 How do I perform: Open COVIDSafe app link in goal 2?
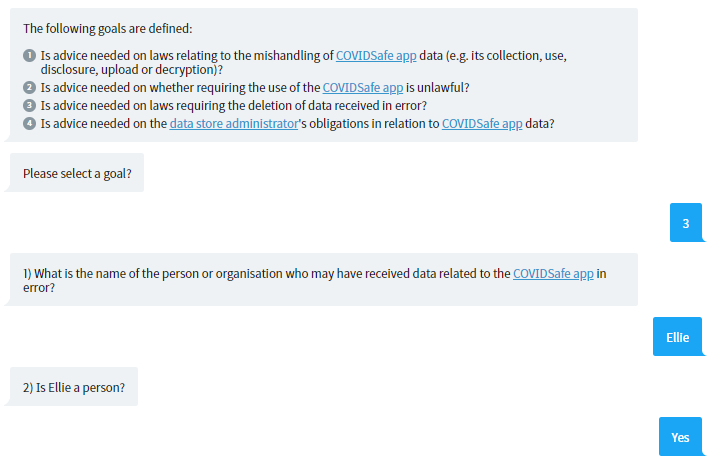[363, 87]
